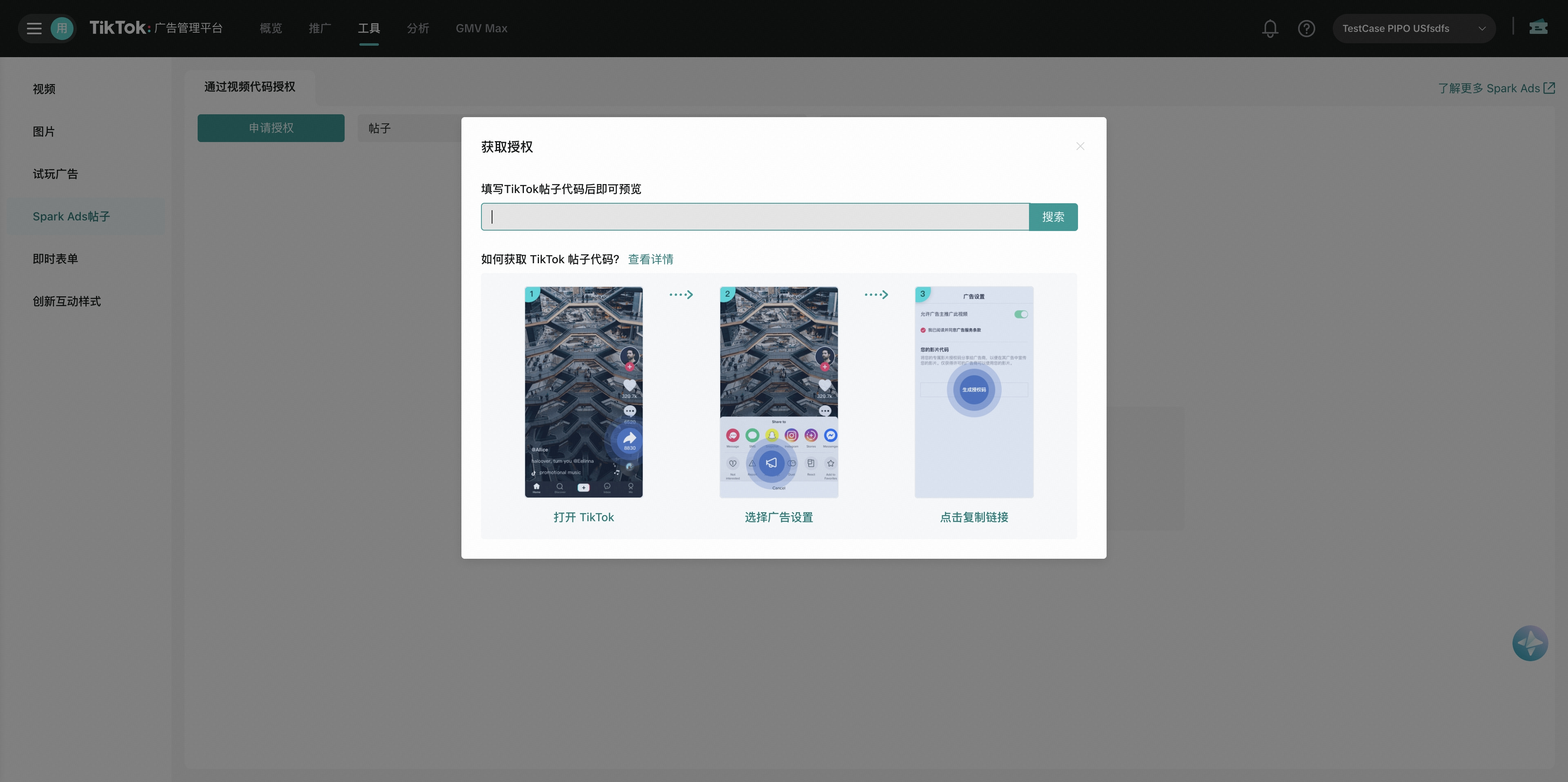Open the floating assistant star icon
The height and width of the screenshot is (782, 1568).
coord(1530,643)
